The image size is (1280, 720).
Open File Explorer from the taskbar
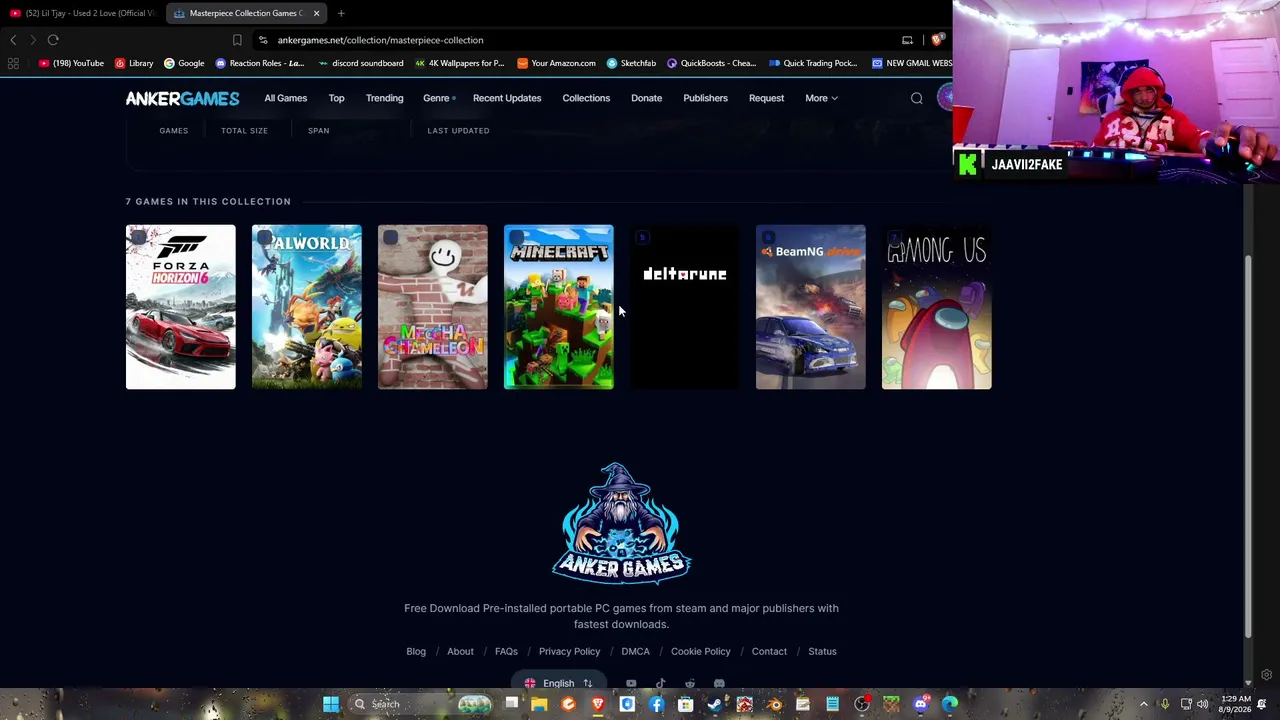coord(539,704)
